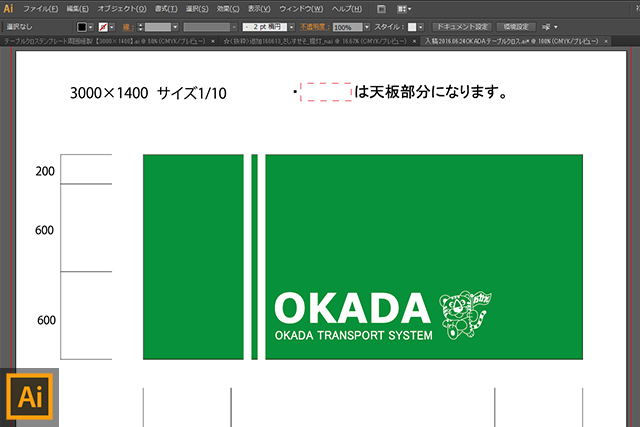Viewport: 640px width, 427px height.
Task: Click the align-to options icon in control bar
Action: [x=546, y=27]
